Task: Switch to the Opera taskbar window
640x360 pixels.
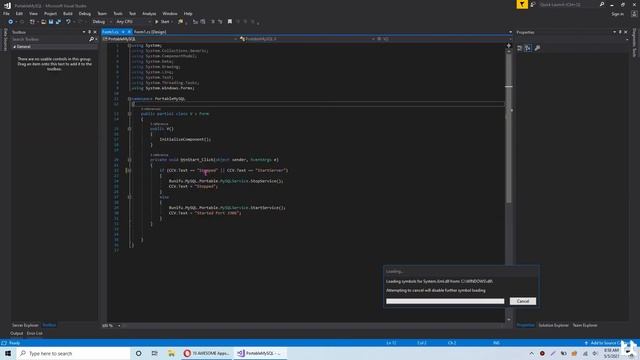Action: [207, 353]
